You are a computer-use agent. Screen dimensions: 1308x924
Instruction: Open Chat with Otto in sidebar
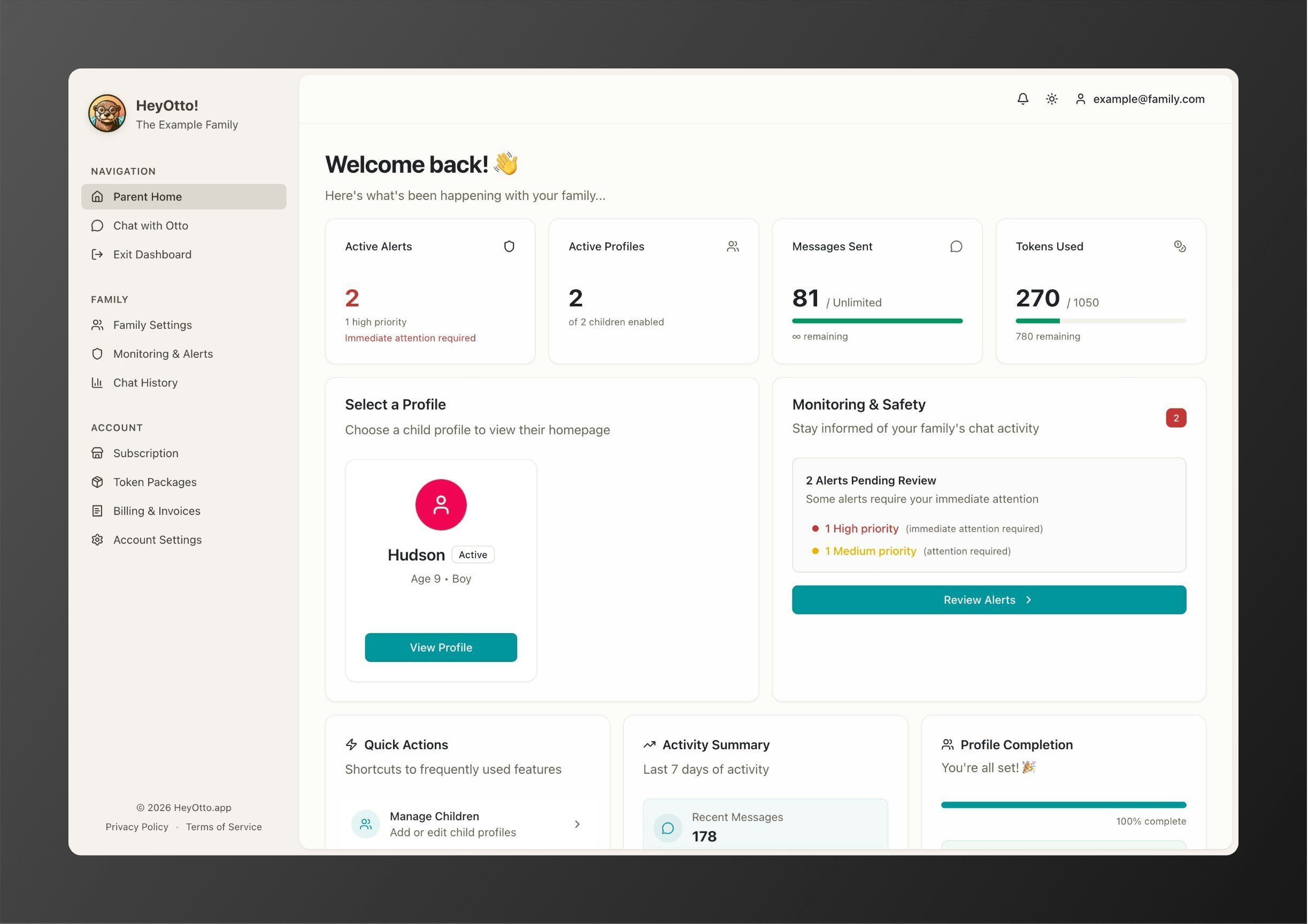[x=150, y=226]
